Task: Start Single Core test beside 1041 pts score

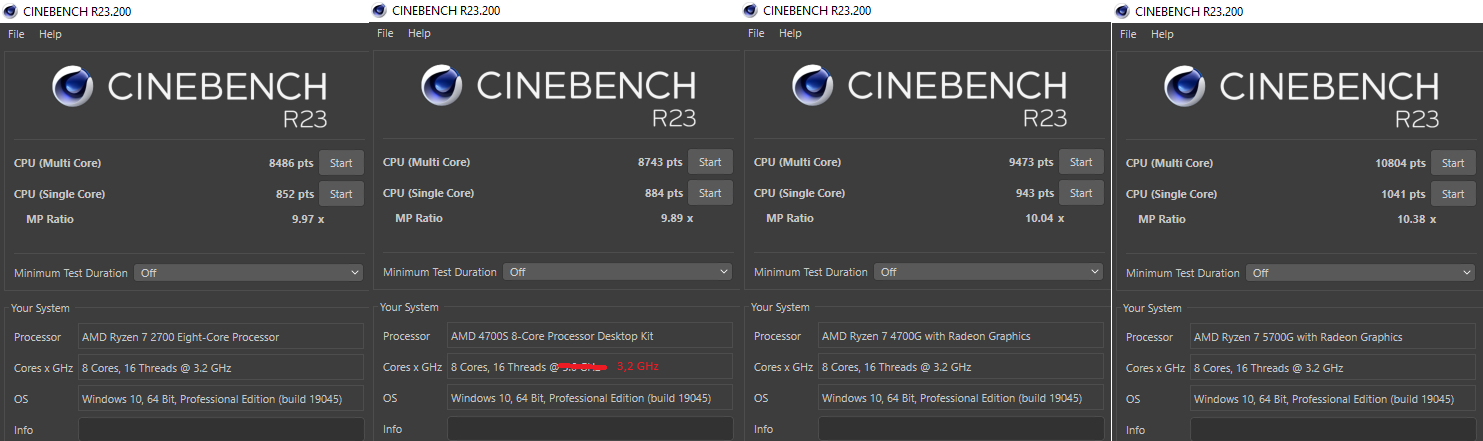Action: 1453,194
